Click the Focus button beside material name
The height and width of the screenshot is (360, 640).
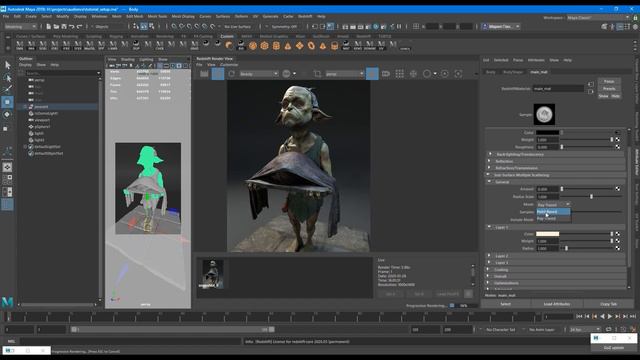click(x=609, y=81)
